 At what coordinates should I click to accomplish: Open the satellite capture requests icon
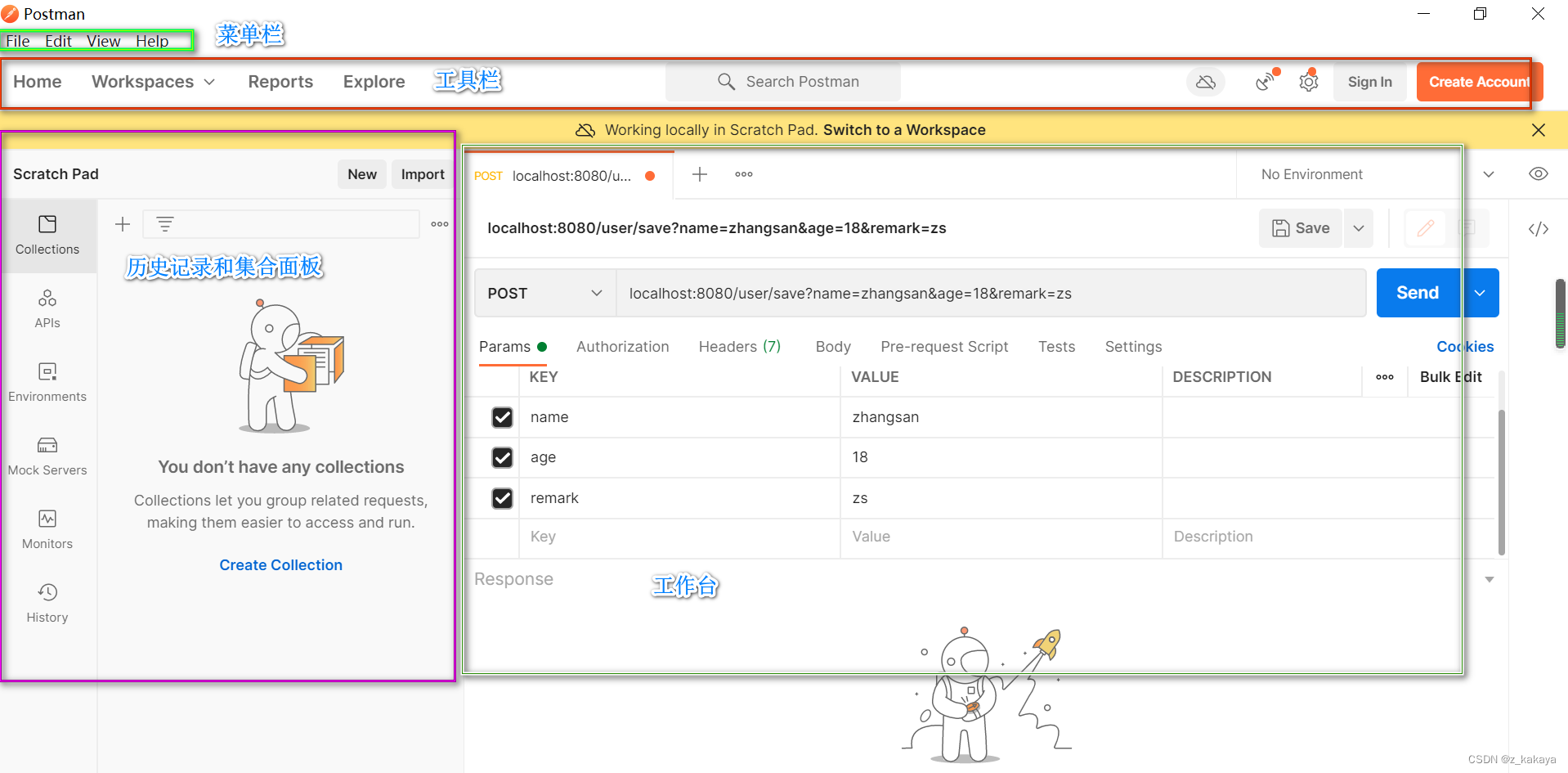pos(1265,82)
